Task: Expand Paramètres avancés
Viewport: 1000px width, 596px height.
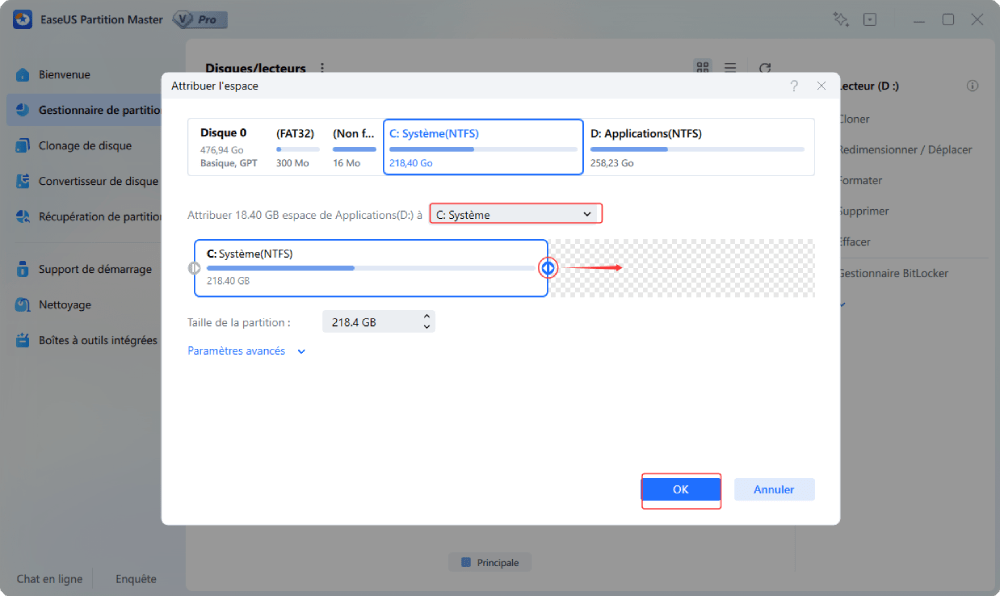Action: (246, 351)
